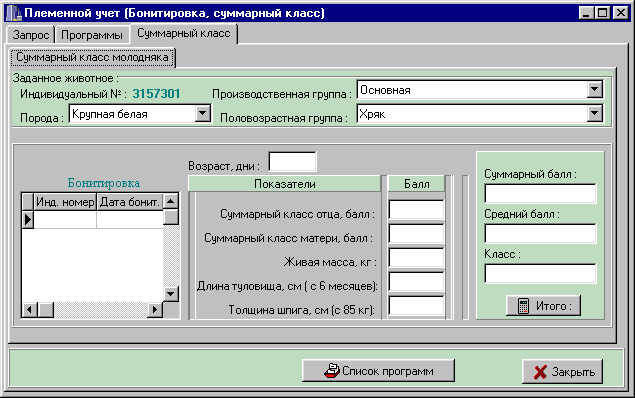Close the window with title bar X
The height and width of the screenshot is (398, 635).
620,13
